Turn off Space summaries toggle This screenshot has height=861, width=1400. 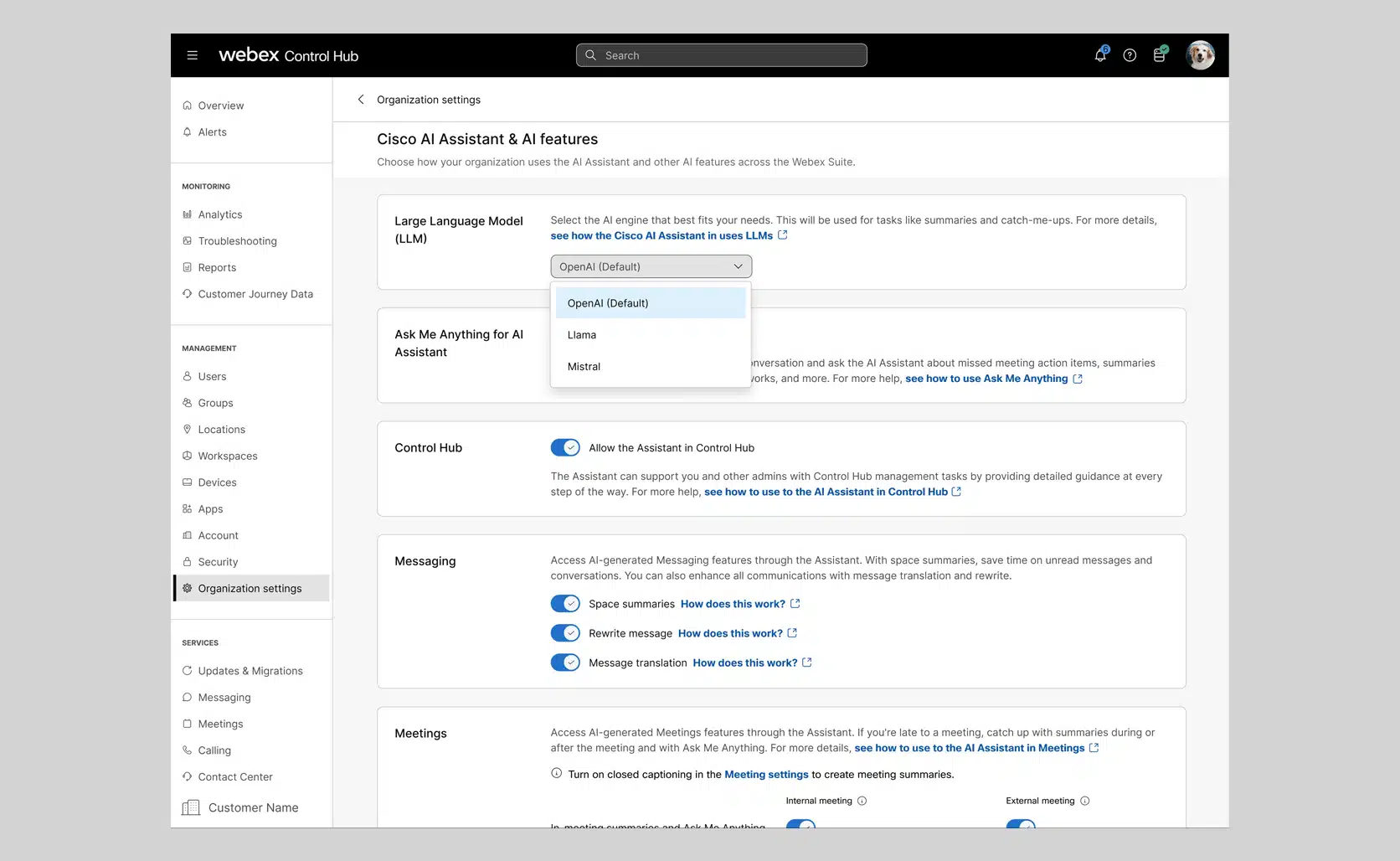pyautogui.click(x=565, y=604)
